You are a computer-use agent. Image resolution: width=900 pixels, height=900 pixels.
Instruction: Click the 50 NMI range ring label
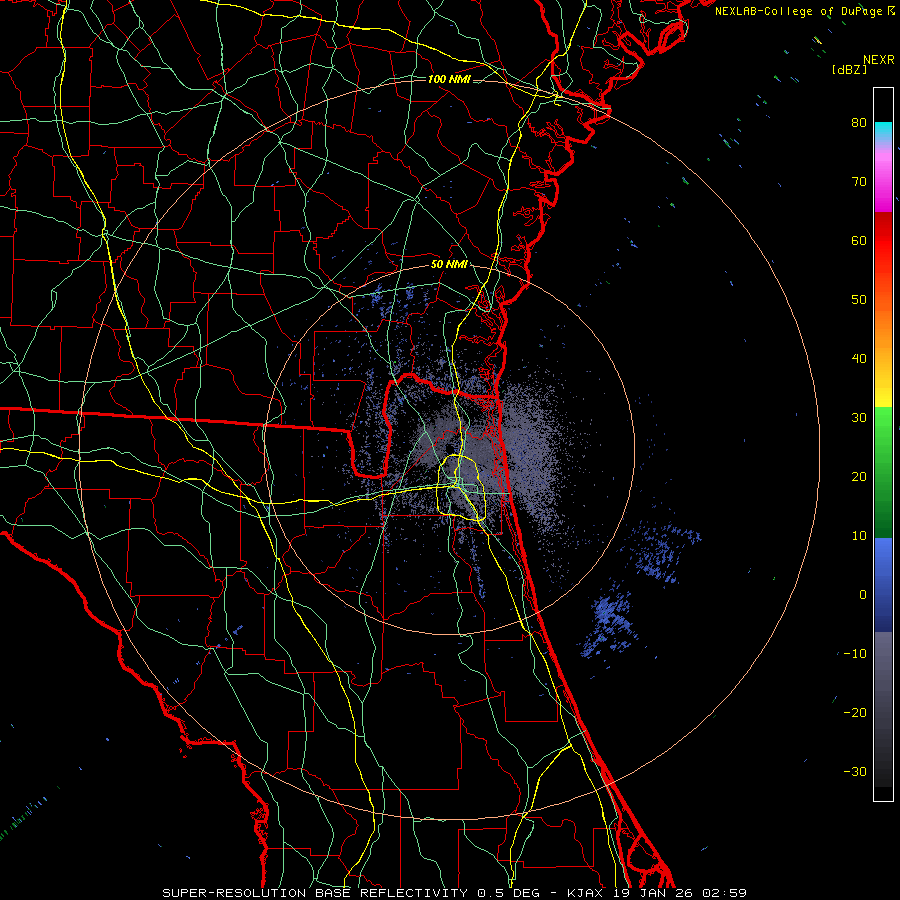point(449,265)
